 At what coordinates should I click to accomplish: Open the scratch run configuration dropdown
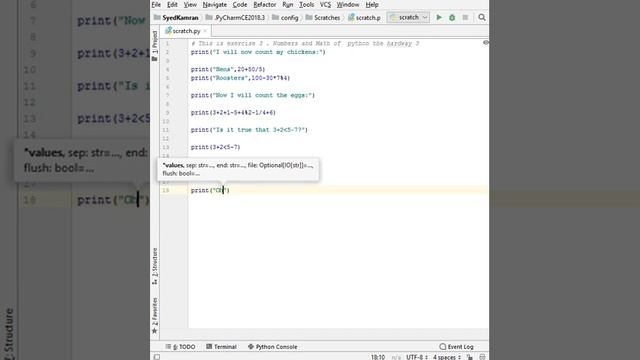[x=408, y=18]
